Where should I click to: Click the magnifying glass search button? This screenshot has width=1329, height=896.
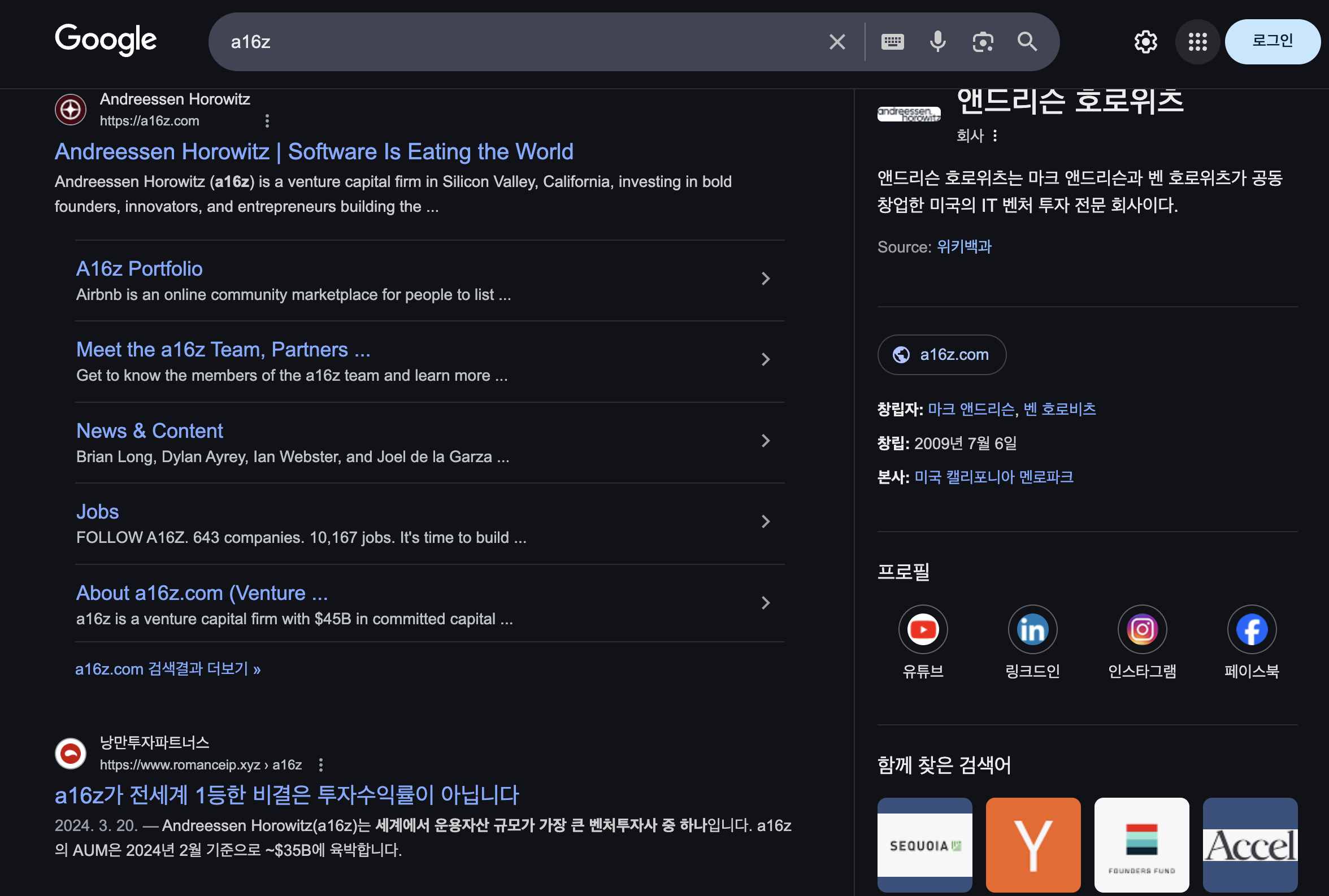click(x=1027, y=42)
